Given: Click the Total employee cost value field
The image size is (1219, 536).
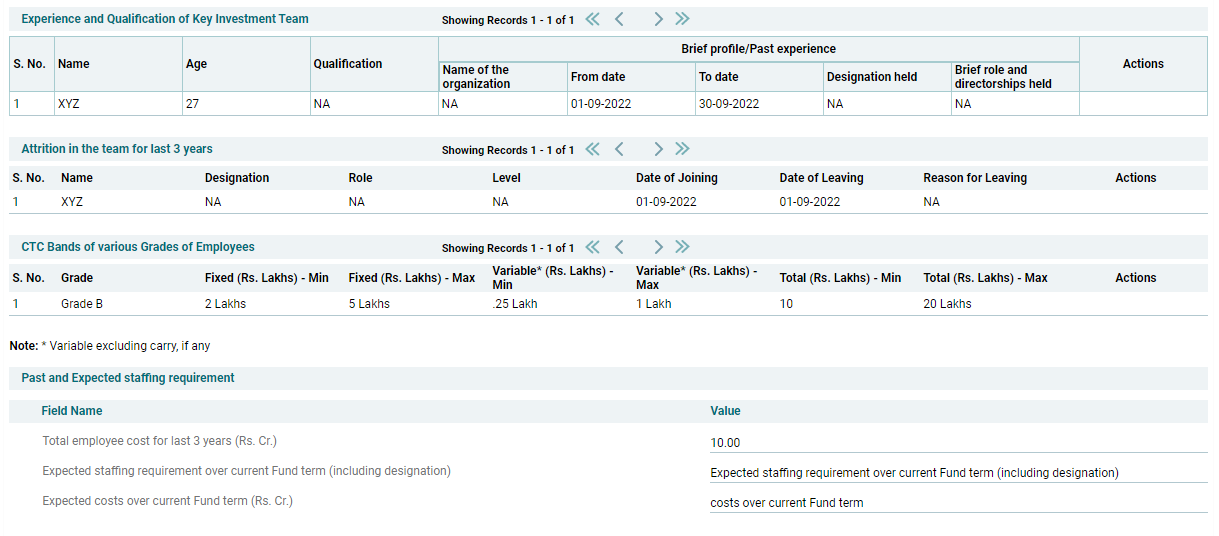Looking at the screenshot, I should click(957, 443).
